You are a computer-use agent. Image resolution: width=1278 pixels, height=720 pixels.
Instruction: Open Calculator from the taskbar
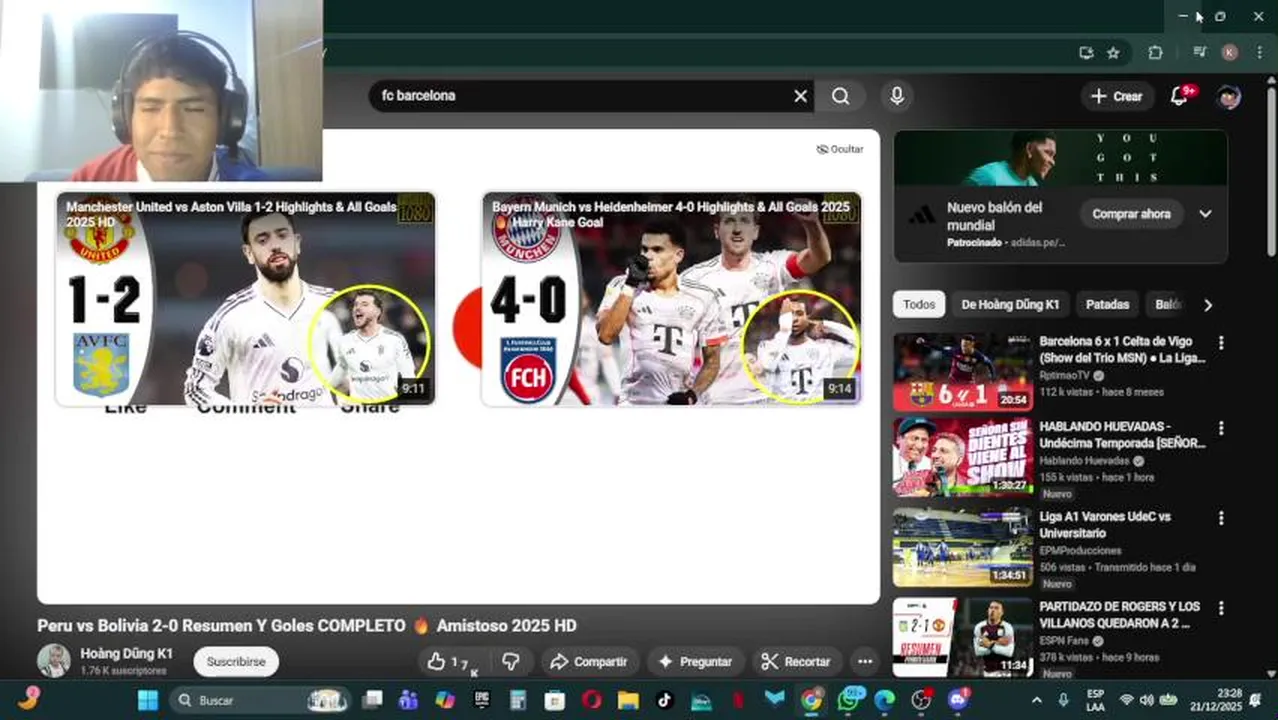point(518,700)
